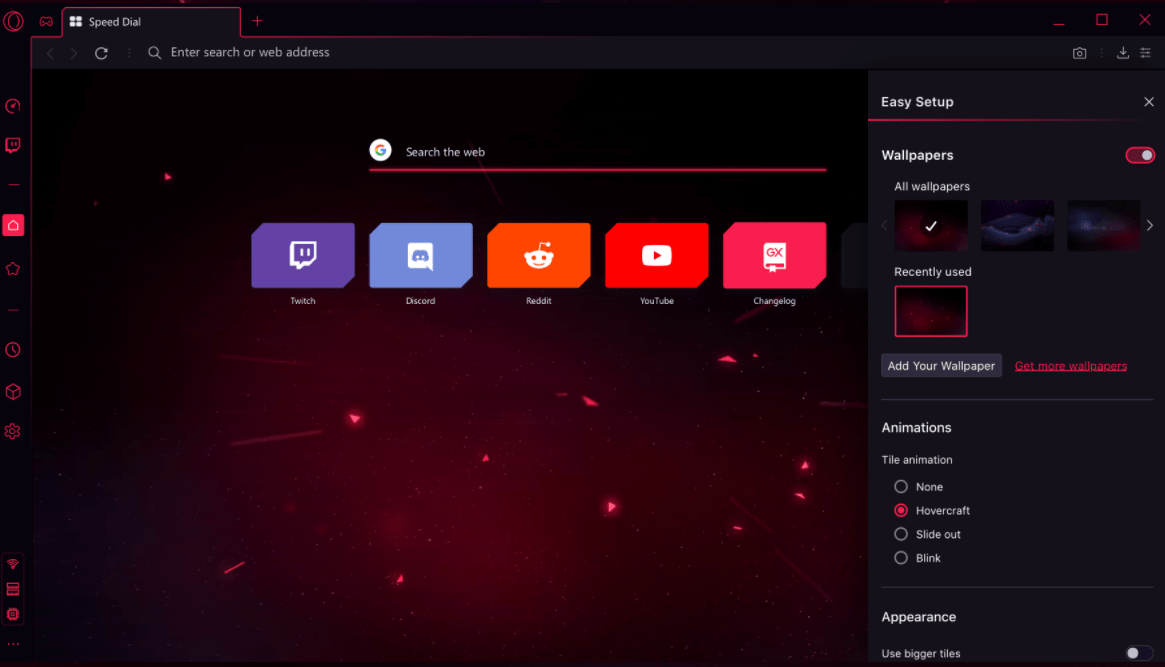Disable the Wallpapers toggle
The width and height of the screenshot is (1165, 667).
tap(1140, 155)
